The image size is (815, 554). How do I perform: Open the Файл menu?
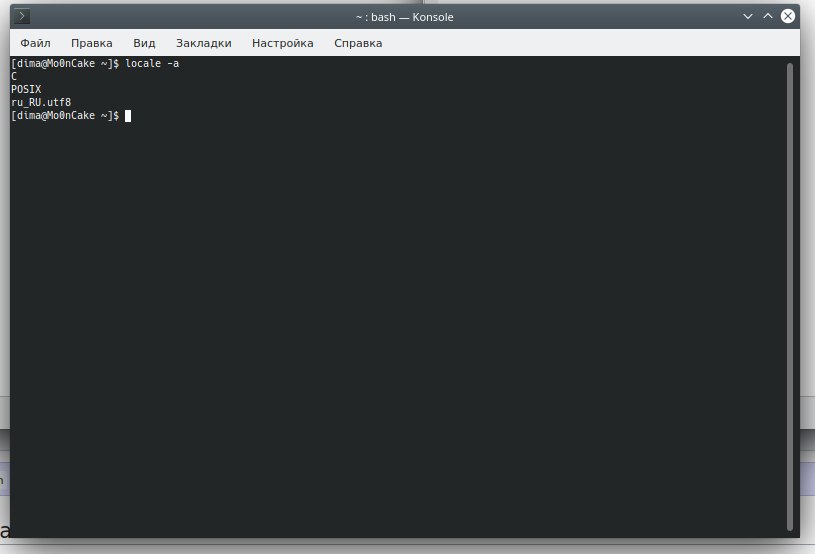[35, 43]
